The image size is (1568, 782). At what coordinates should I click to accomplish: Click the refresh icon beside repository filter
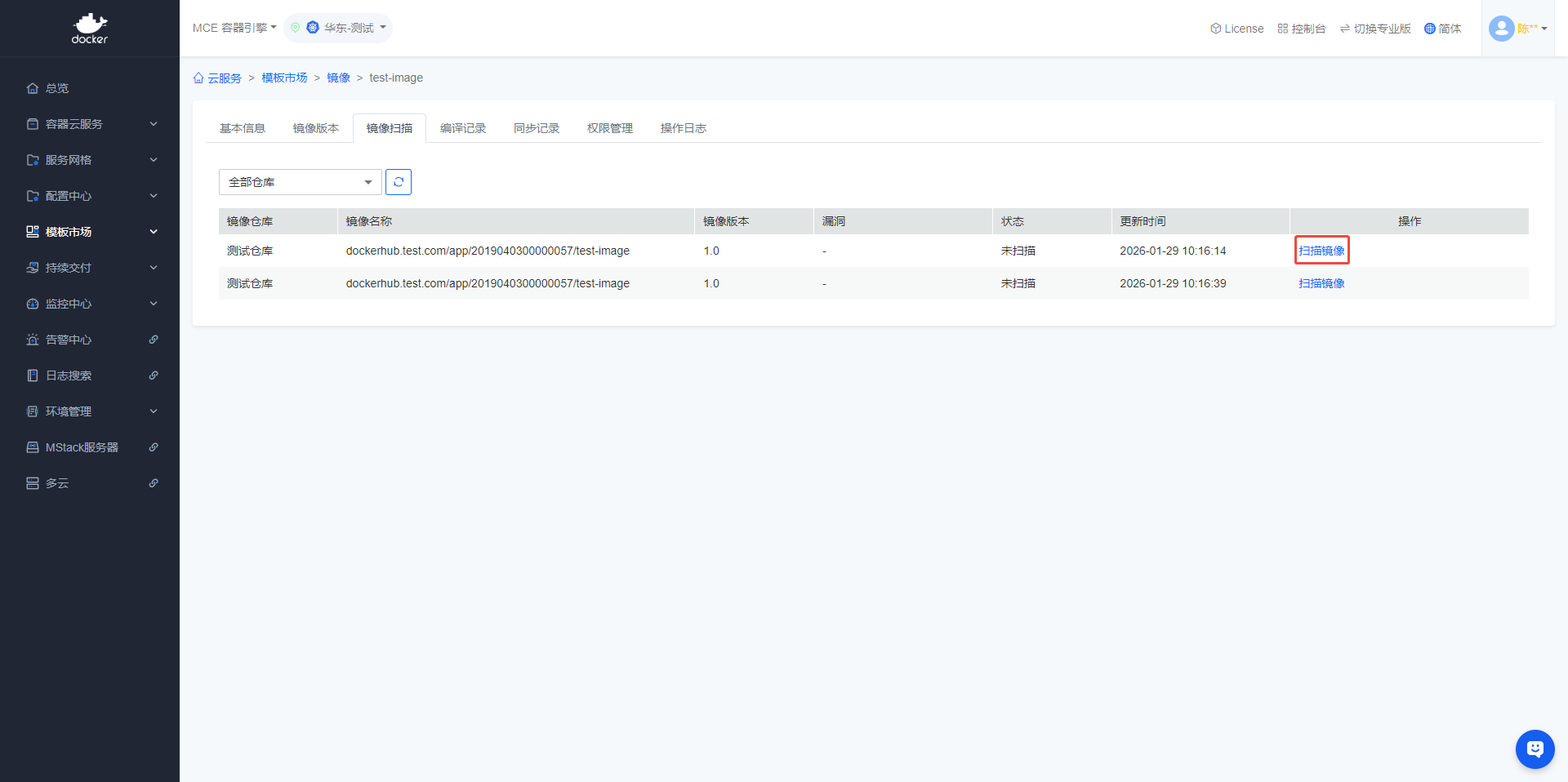coord(399,182)
